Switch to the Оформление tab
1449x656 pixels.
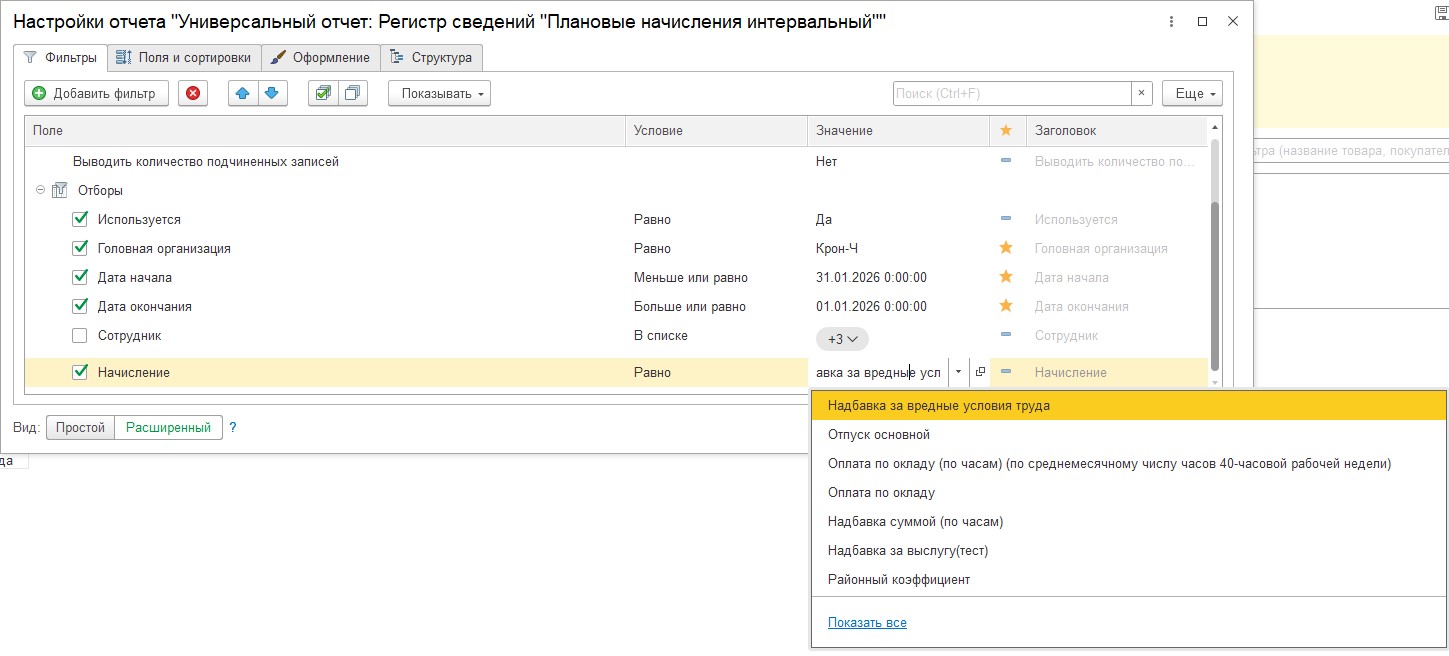pyautogui.click(x=321, y=57)
